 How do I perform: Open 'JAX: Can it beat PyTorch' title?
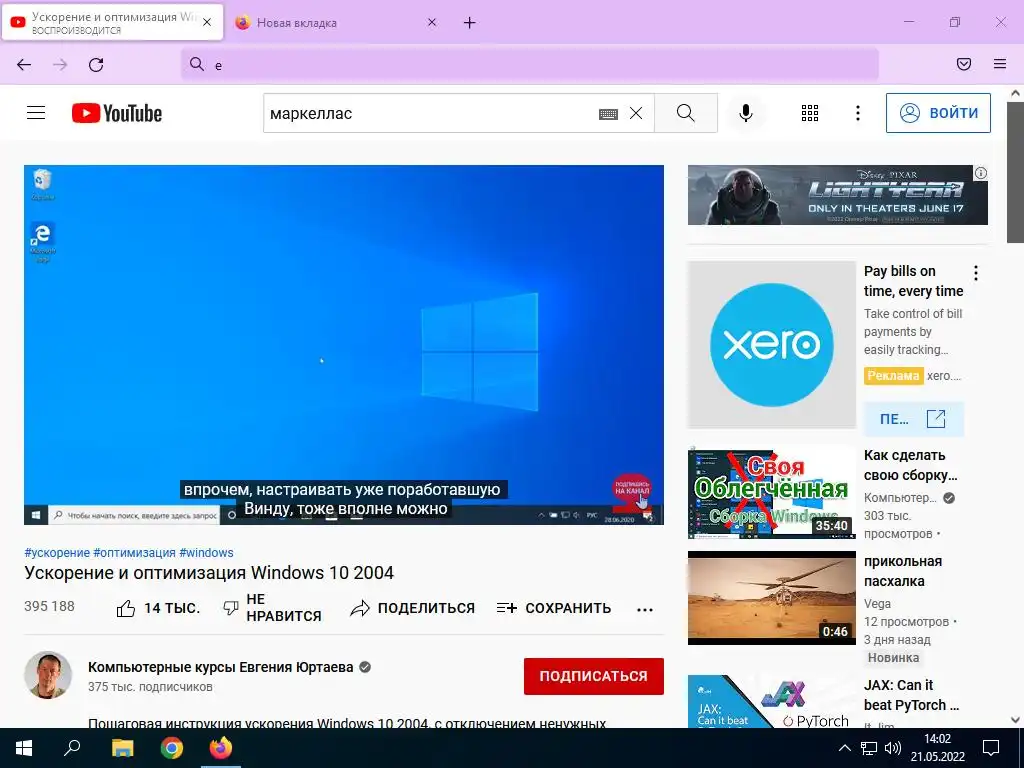tap(912, 695)
